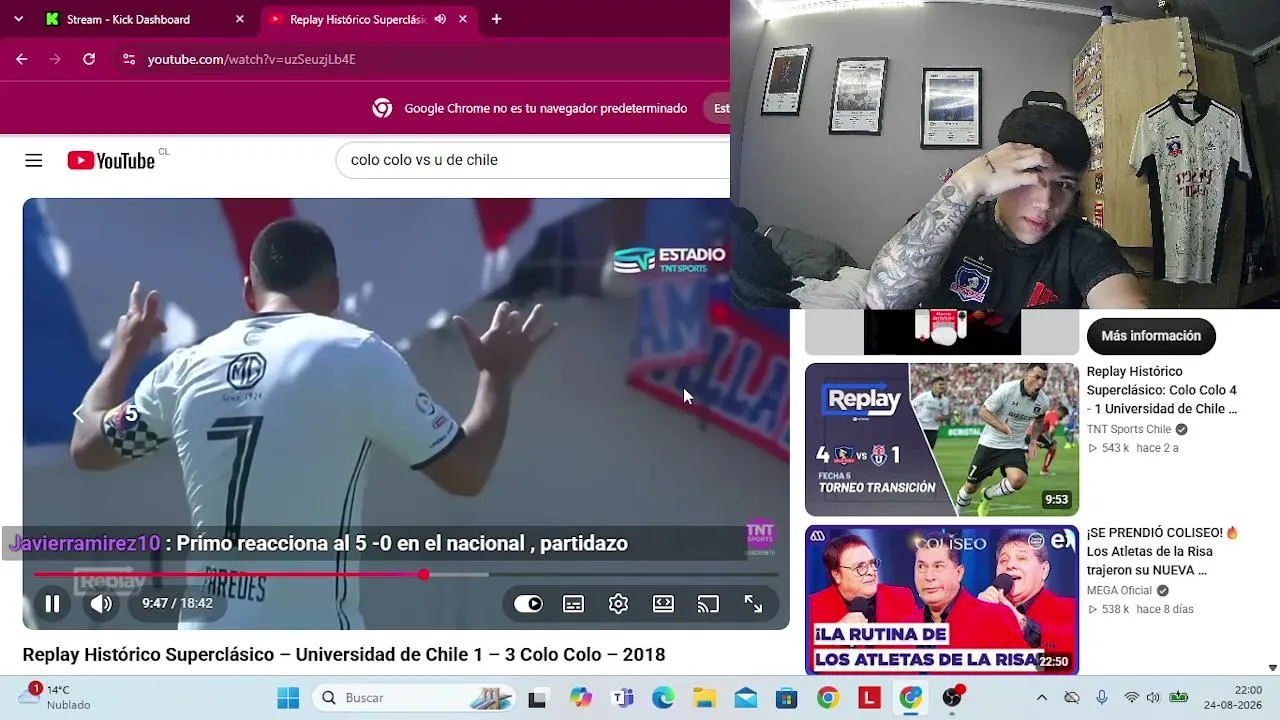Go to YouTube home via the logo

coord(112,160)
